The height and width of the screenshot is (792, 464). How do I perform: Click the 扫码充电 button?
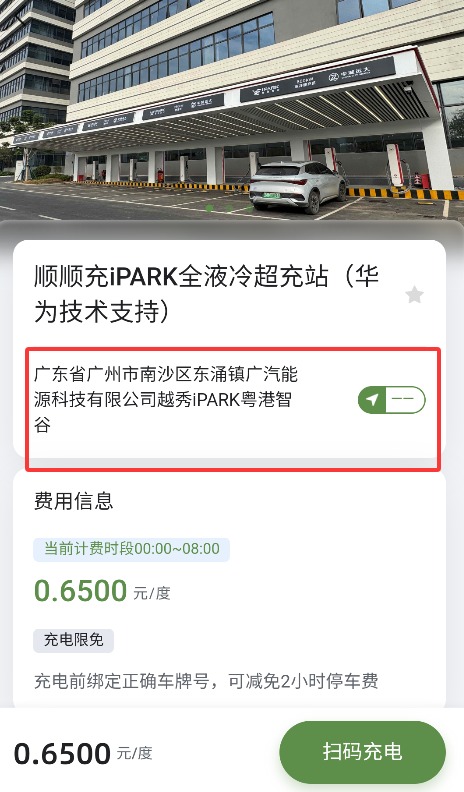363,752
